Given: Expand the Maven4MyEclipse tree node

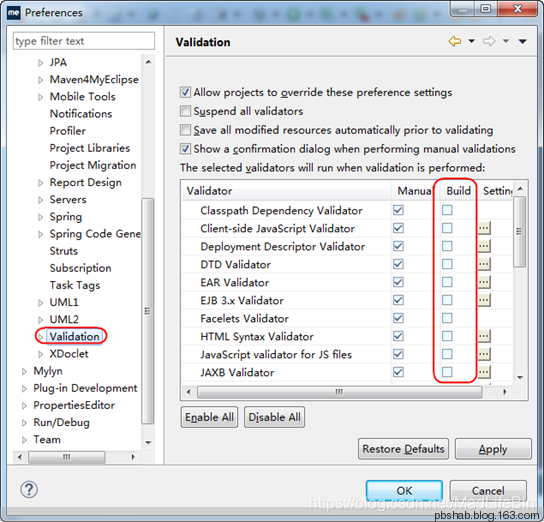Looking at the screenshot, I should pos(41,80).
